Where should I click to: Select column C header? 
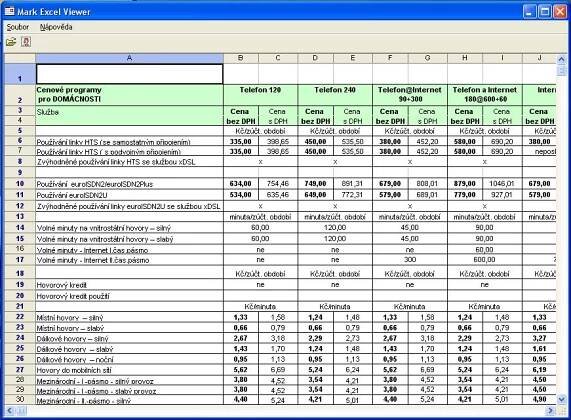click(x=278, y=58)
